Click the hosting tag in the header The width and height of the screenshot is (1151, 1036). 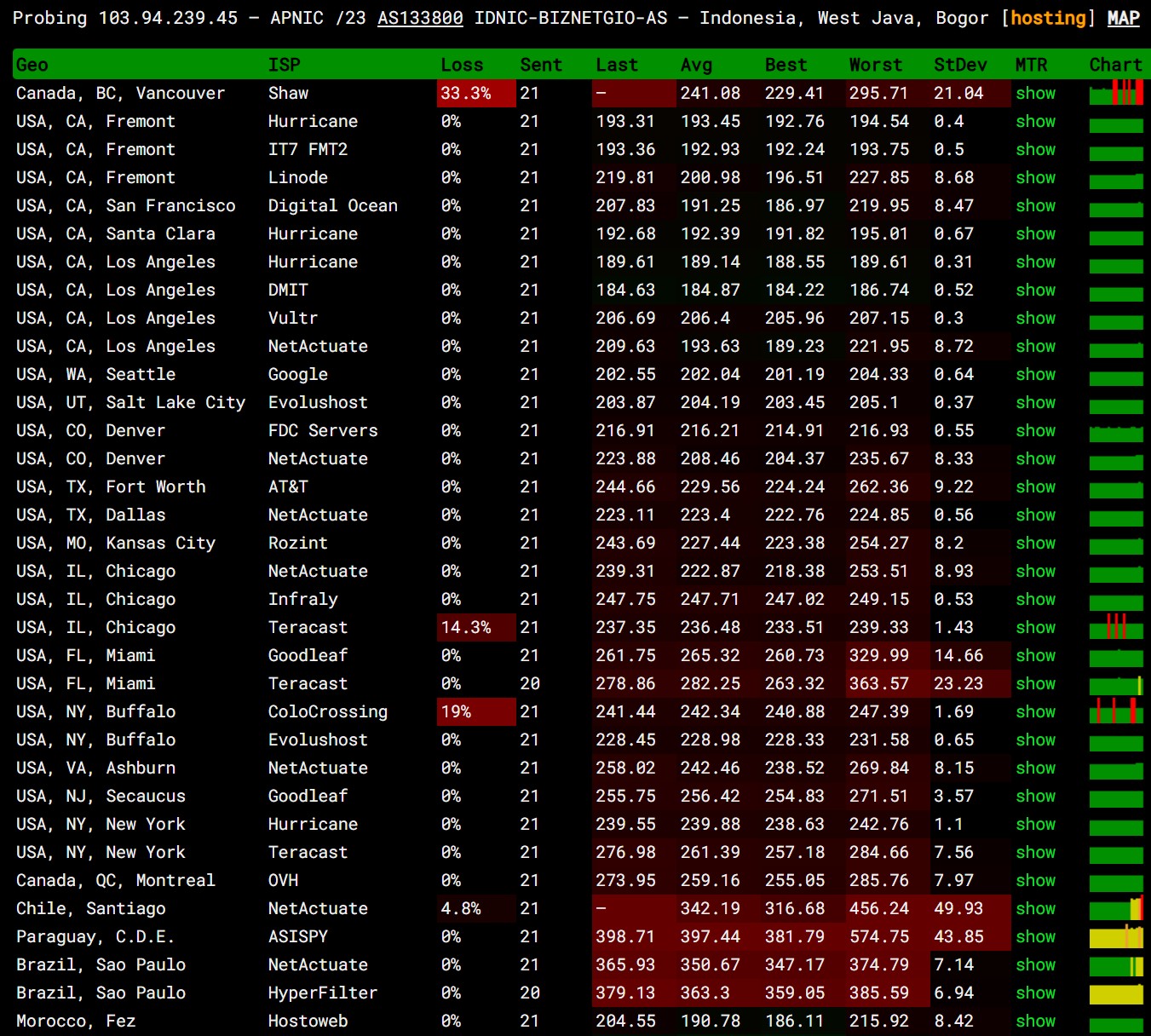[x=1048, y=18]
